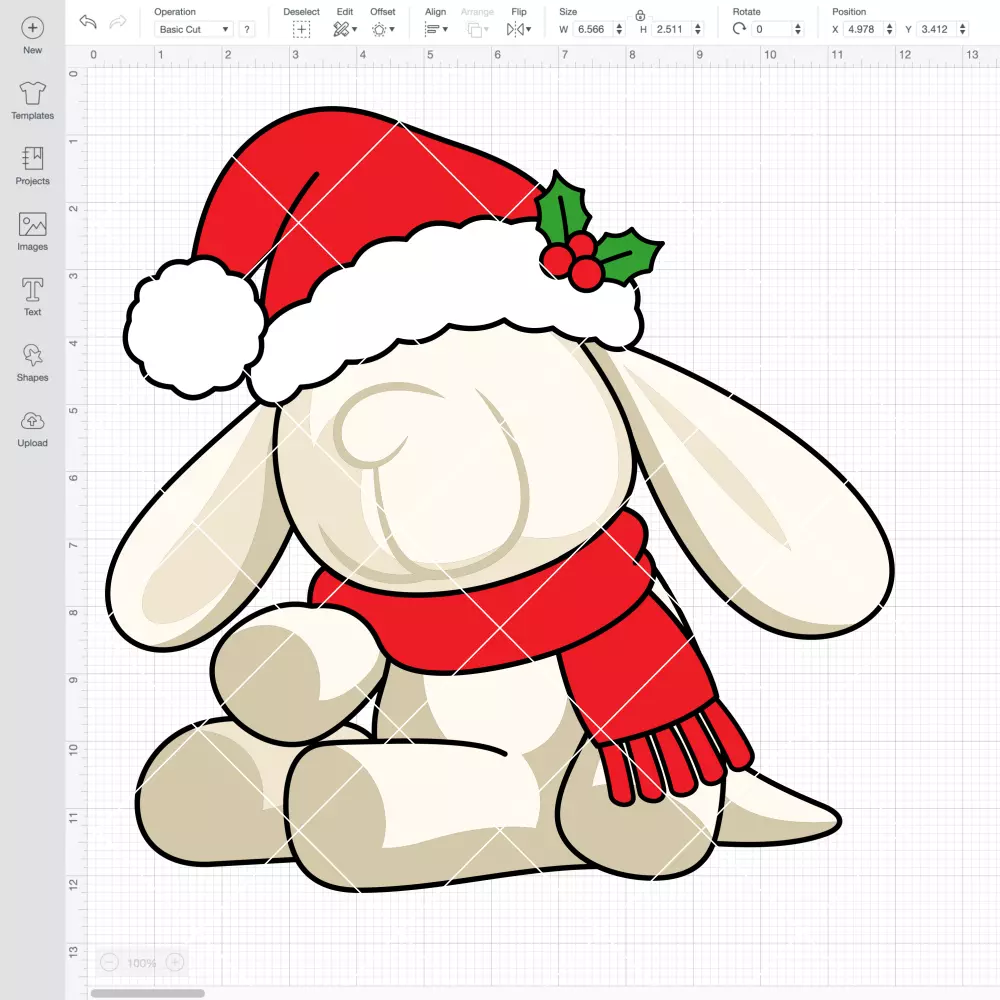This screenshot has width=1000, height=1000.
Task: Click the Deselect icon
Action: [x=301, y=29]
